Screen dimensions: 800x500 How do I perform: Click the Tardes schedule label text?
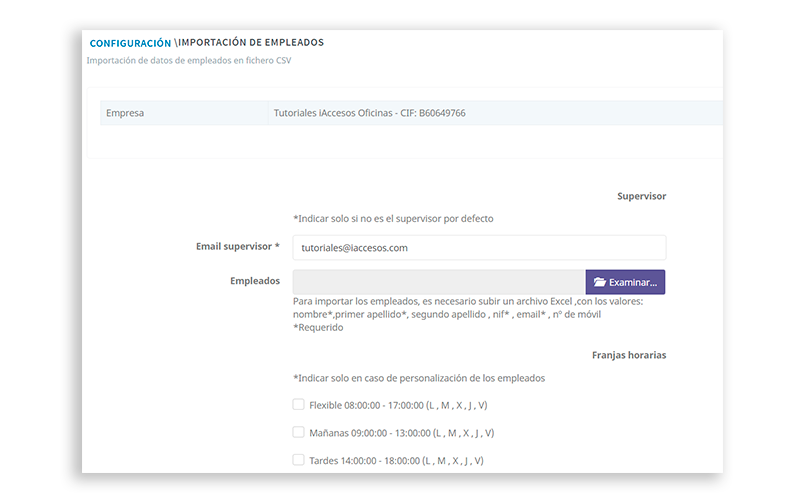pos(396,461)
